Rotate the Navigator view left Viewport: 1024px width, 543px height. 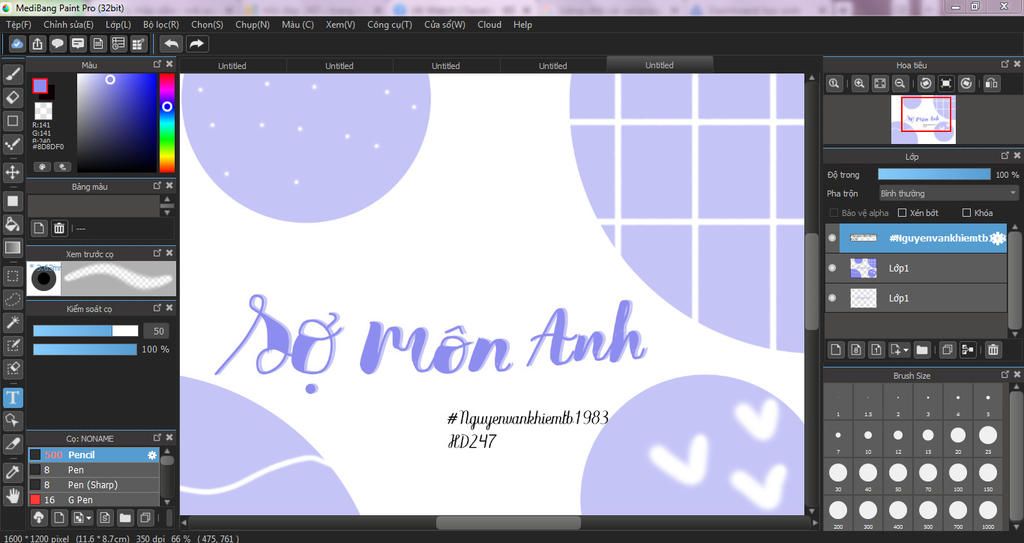pyautogui.click(x=926, y=83)
